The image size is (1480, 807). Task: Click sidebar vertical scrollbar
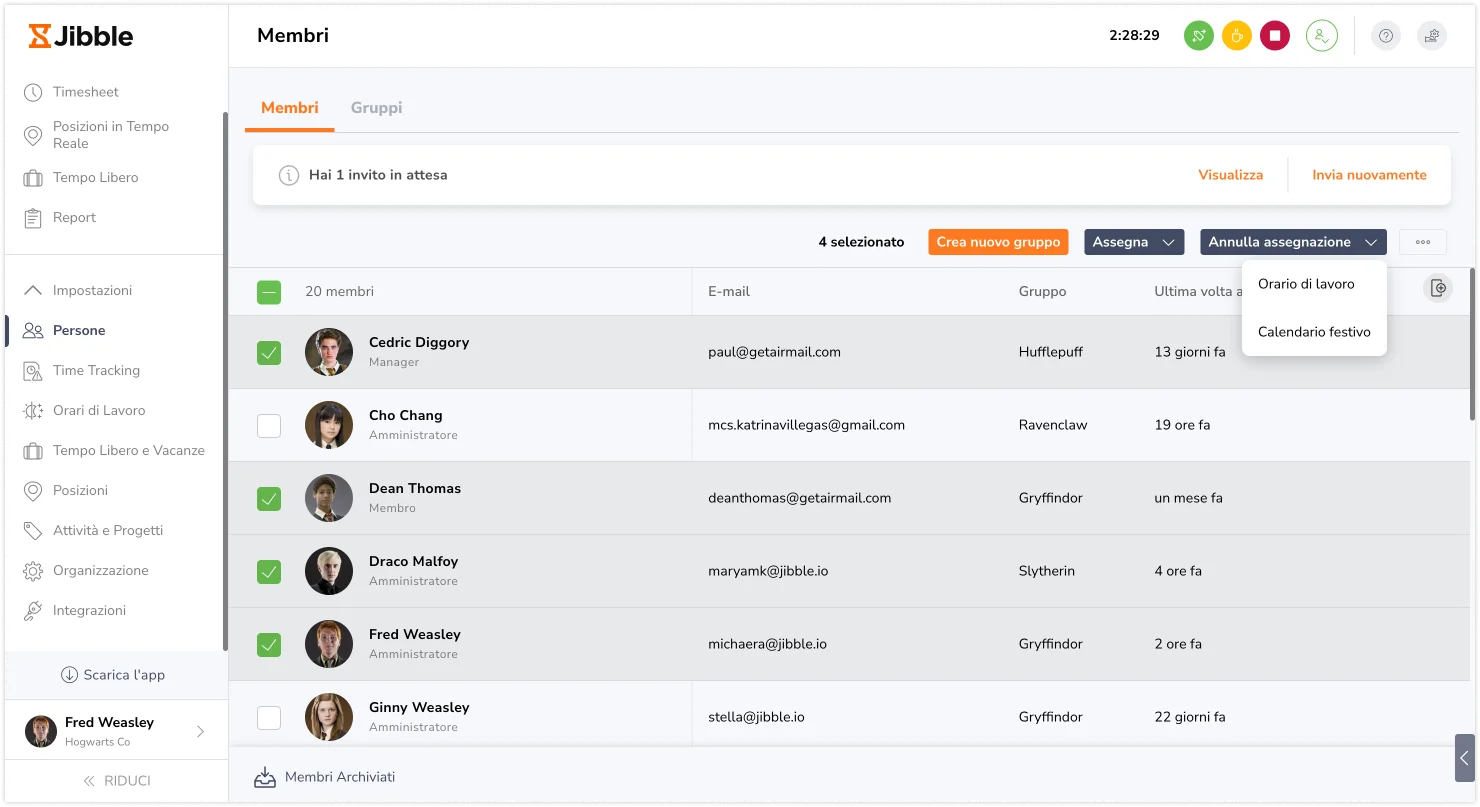(225, 380)
